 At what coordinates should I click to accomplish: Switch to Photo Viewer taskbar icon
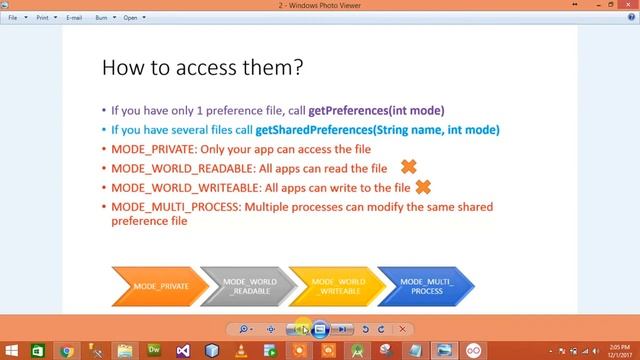coord(444,351)
